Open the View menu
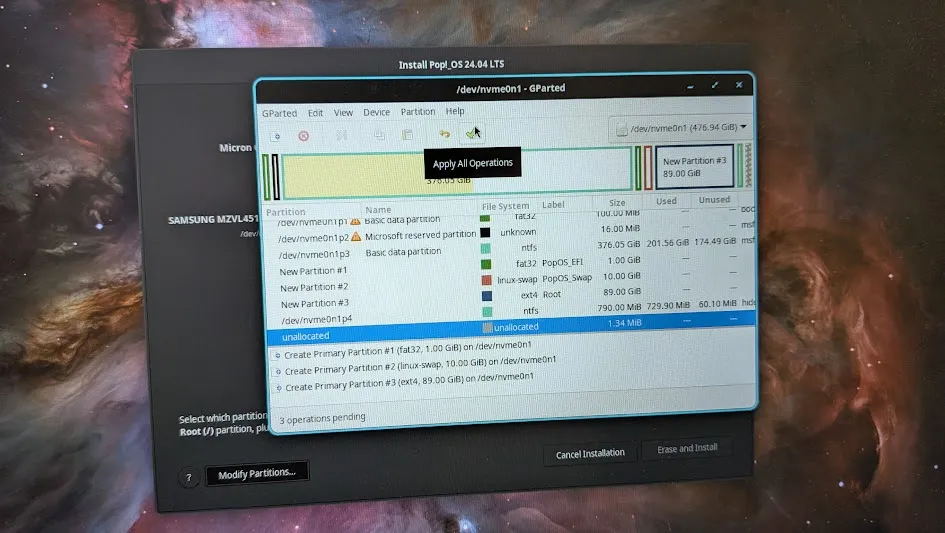 coord(343,113)
